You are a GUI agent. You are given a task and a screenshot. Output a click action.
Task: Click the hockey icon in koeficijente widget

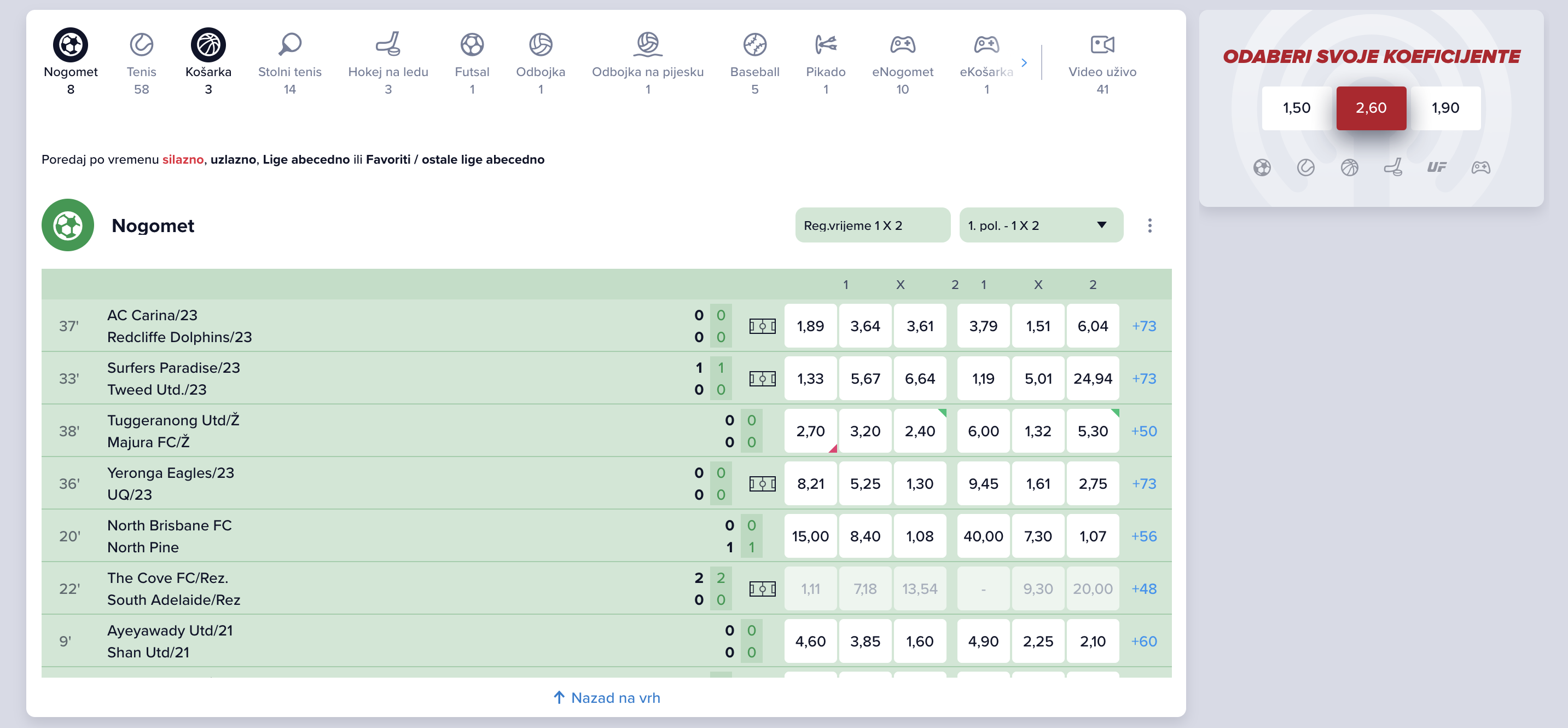tap(1393, 167)
